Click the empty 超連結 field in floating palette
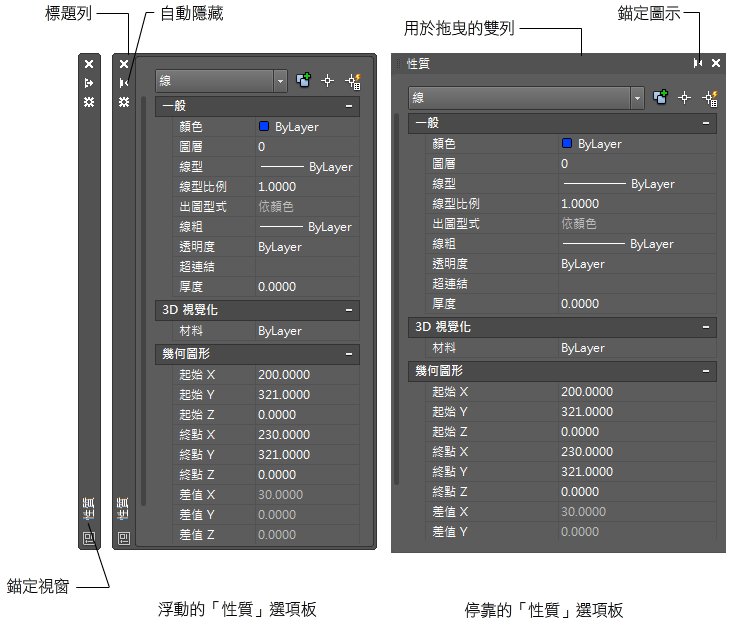The height and width of the screenshot is (625, 735). [308, 267]
